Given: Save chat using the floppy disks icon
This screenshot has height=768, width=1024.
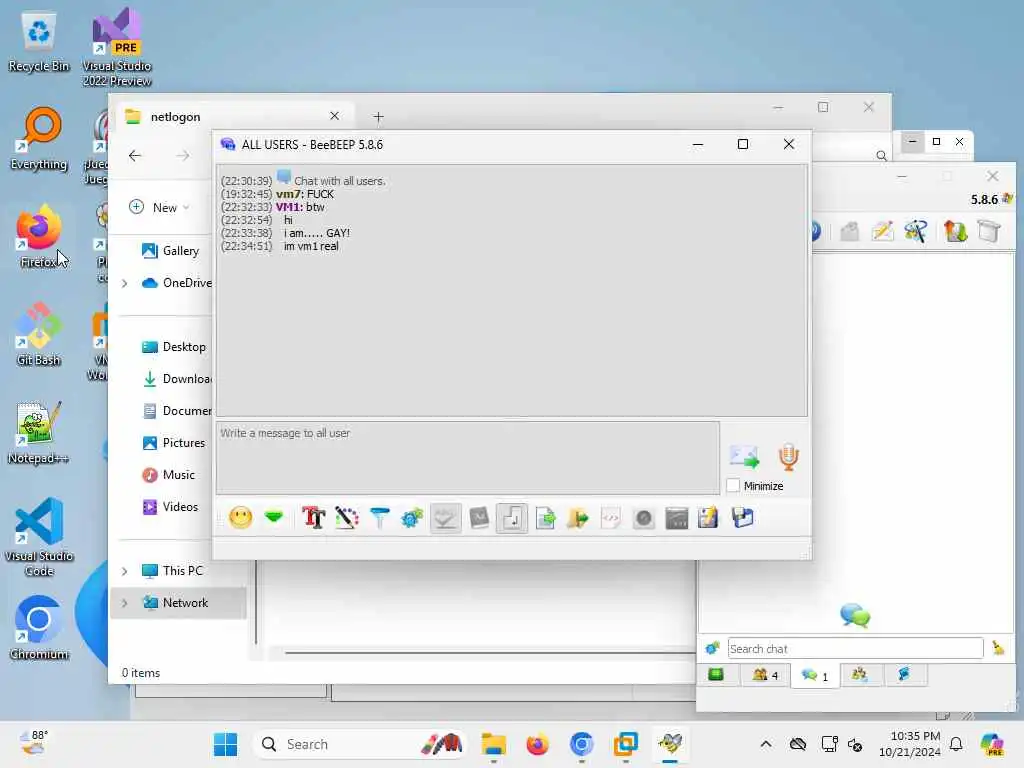Looking at the screenshot, I should click(743, 518).
